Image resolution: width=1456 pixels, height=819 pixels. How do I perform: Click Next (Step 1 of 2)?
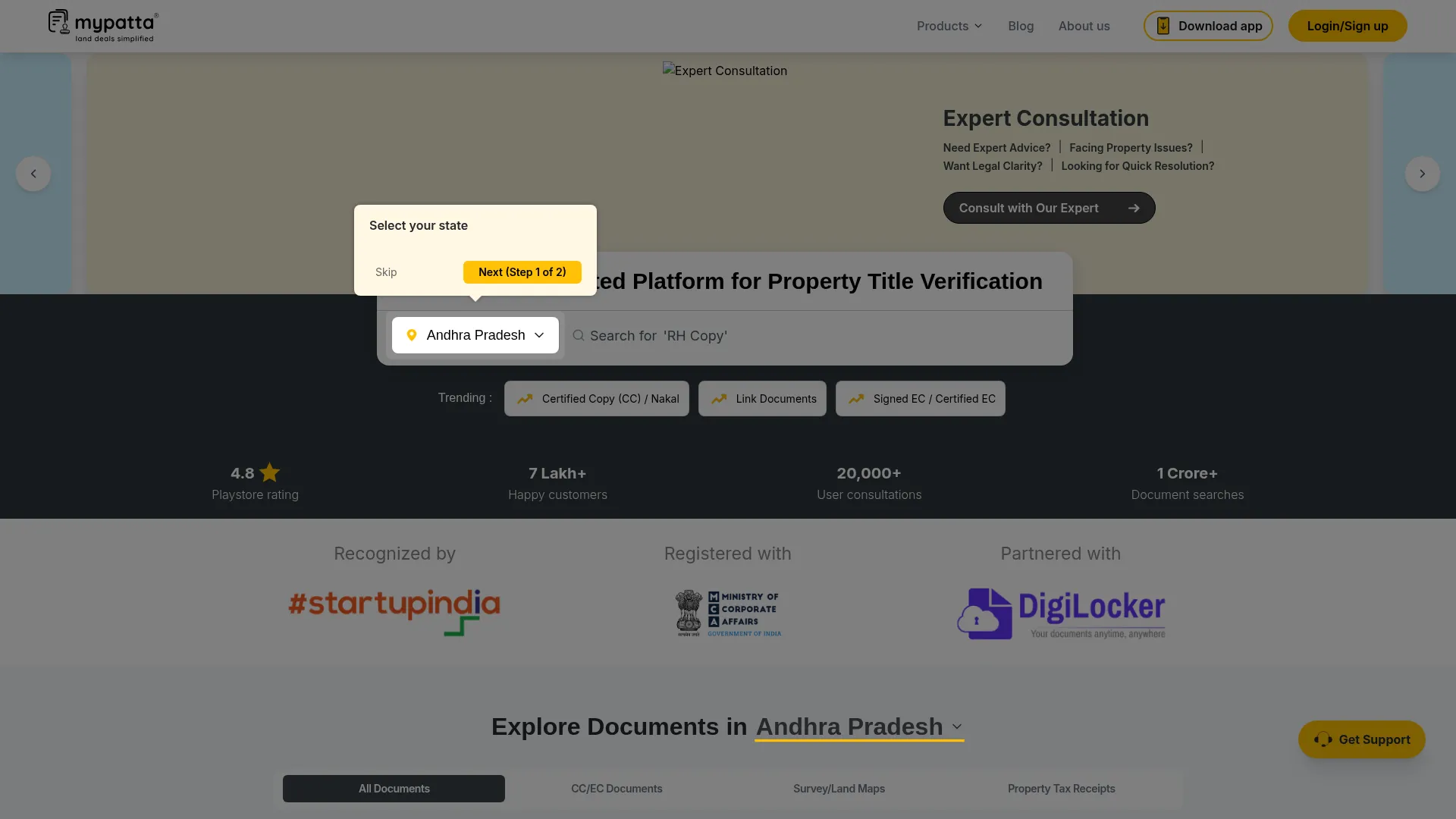tap(522, 272)
